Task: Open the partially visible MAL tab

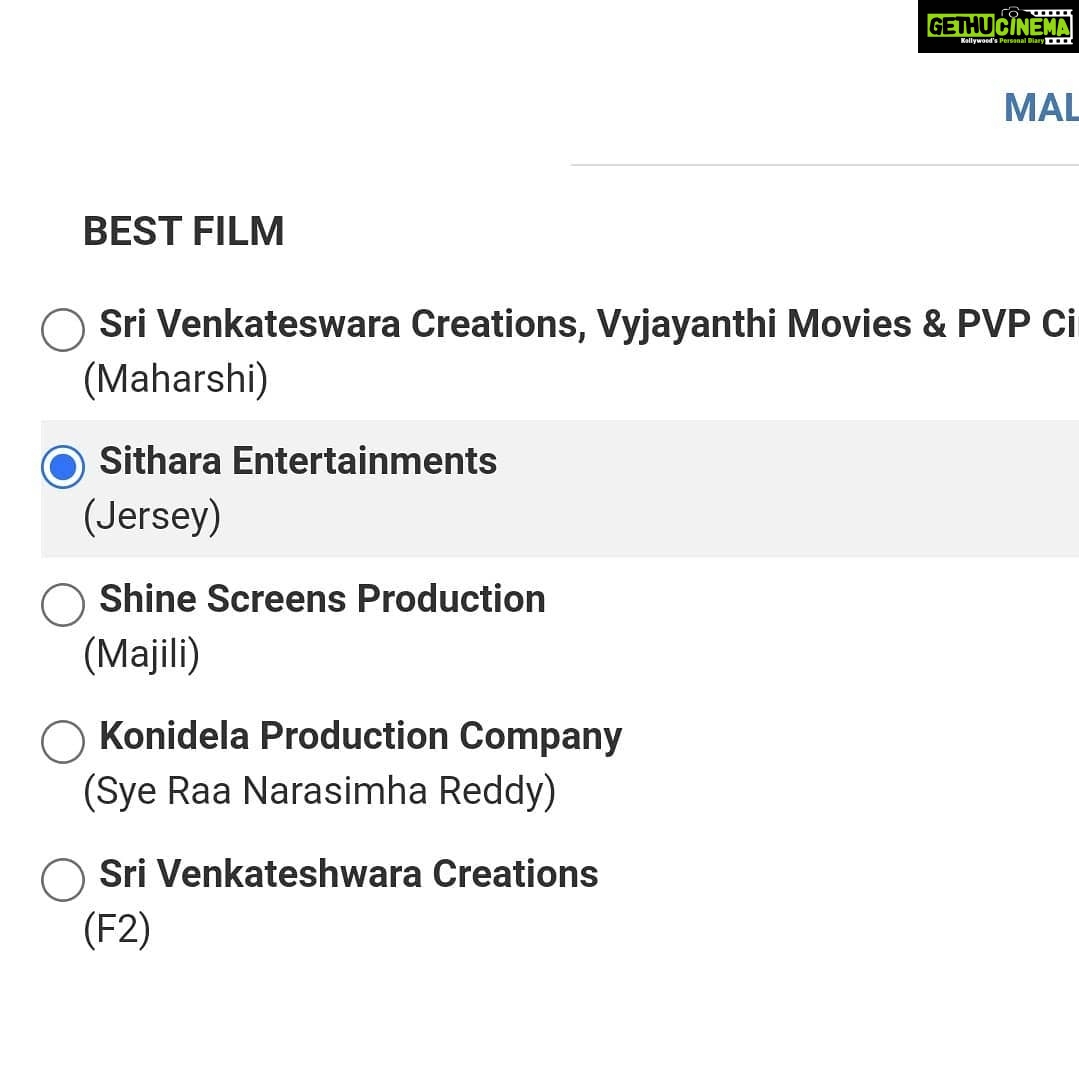Action: [x=1041, y=108]
